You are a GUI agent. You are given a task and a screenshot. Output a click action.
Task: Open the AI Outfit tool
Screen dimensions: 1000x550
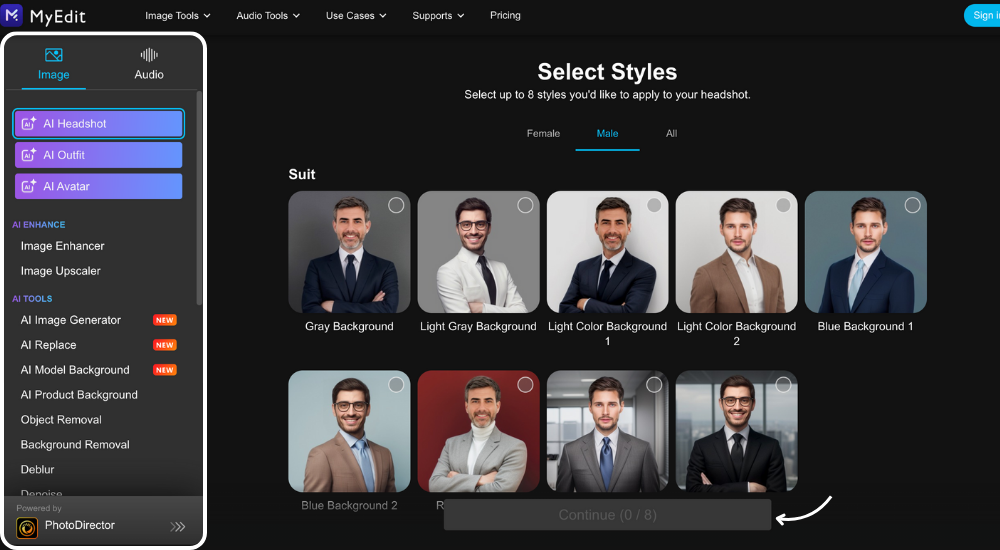pyautogui.click(x=98, y=155)
